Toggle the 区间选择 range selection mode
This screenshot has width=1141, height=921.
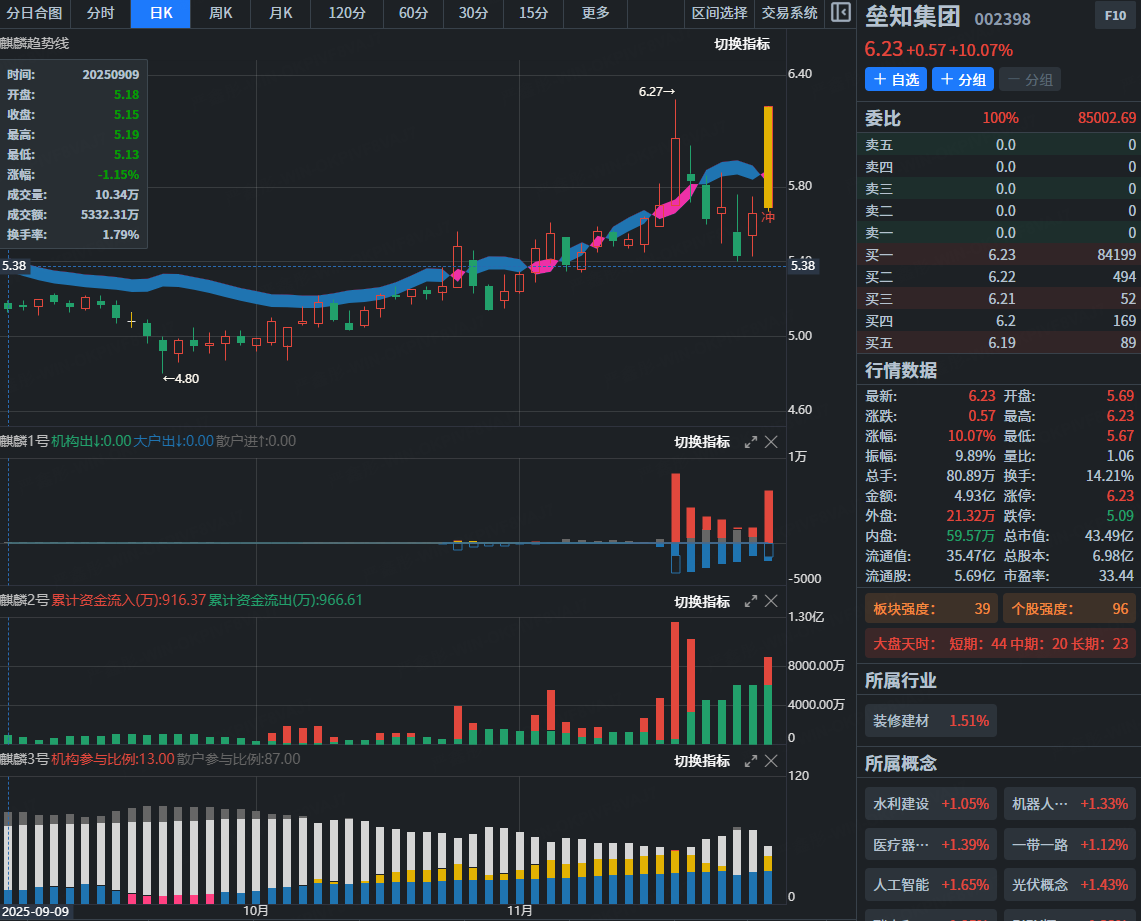(719, 13)
